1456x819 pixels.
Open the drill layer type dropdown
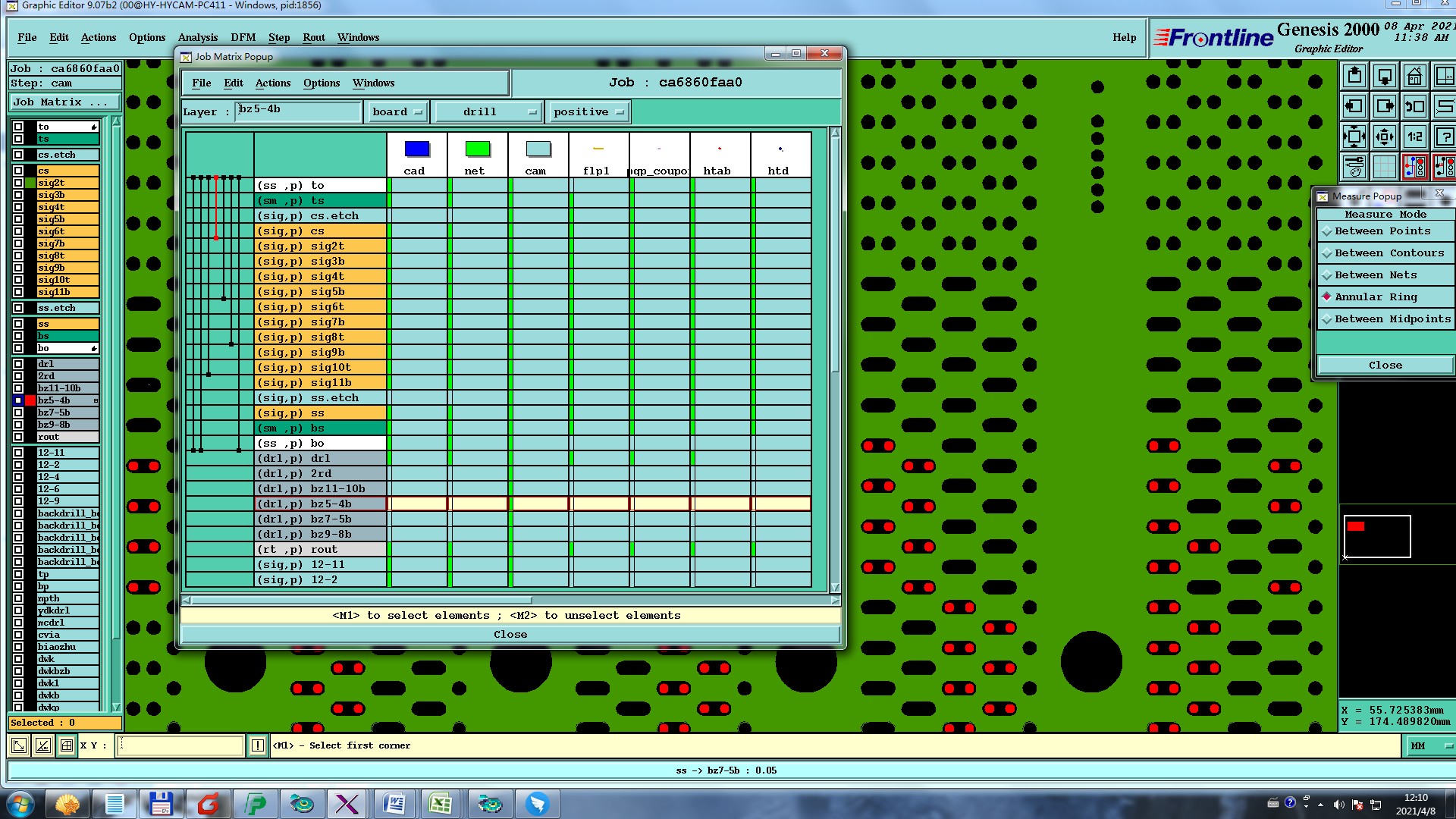point(488,112)
